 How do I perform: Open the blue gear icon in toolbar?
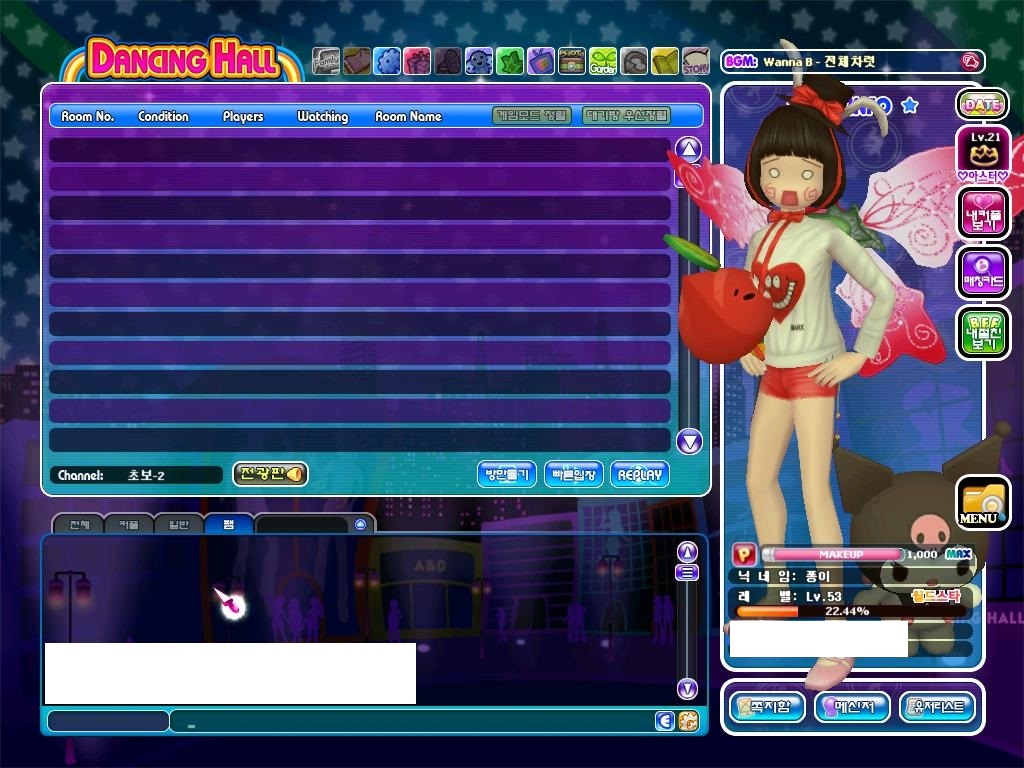[387, 61]
